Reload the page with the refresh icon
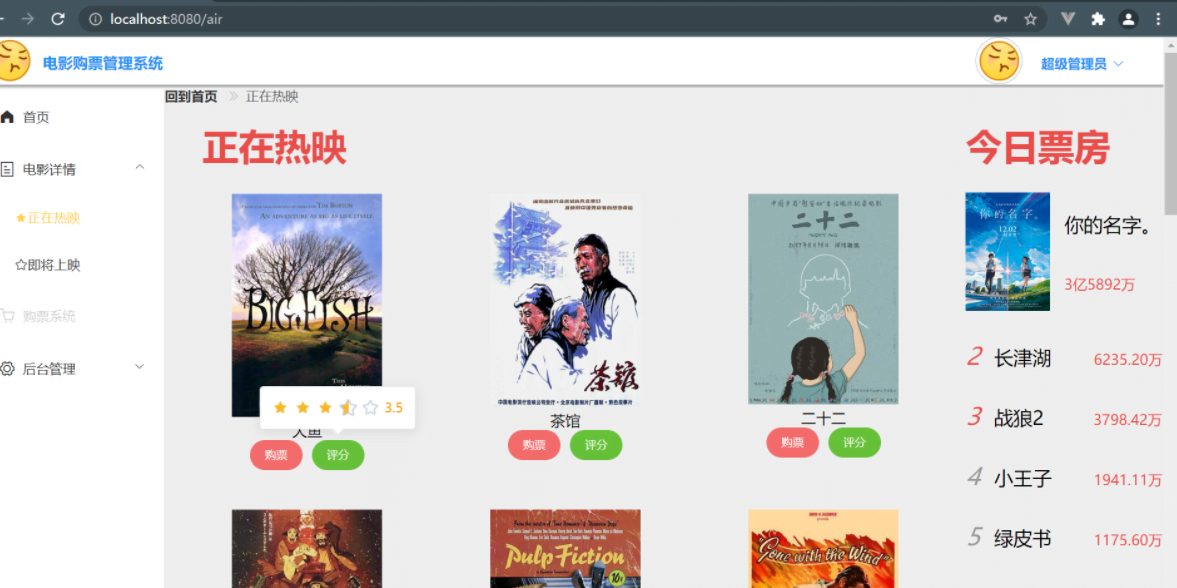The image size is (1177, 588). 58,19
